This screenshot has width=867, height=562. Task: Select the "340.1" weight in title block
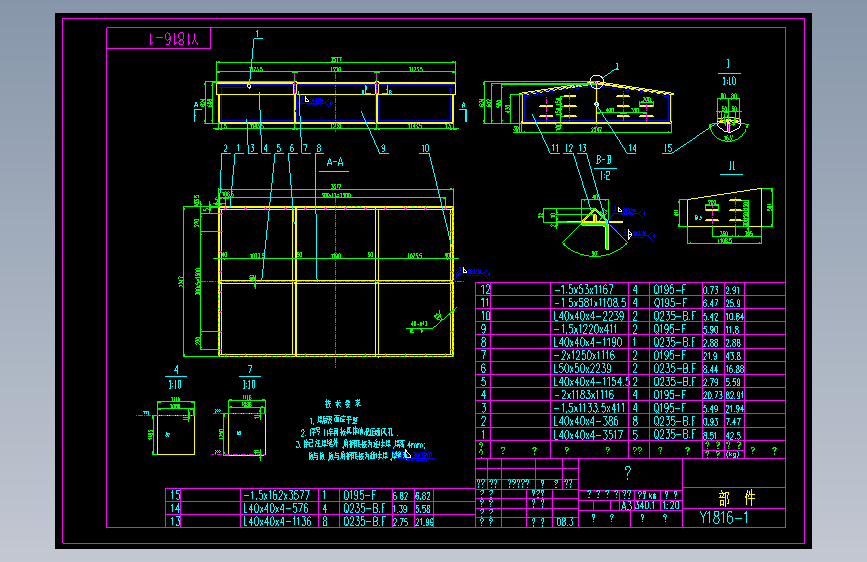[x=645, y=506]
